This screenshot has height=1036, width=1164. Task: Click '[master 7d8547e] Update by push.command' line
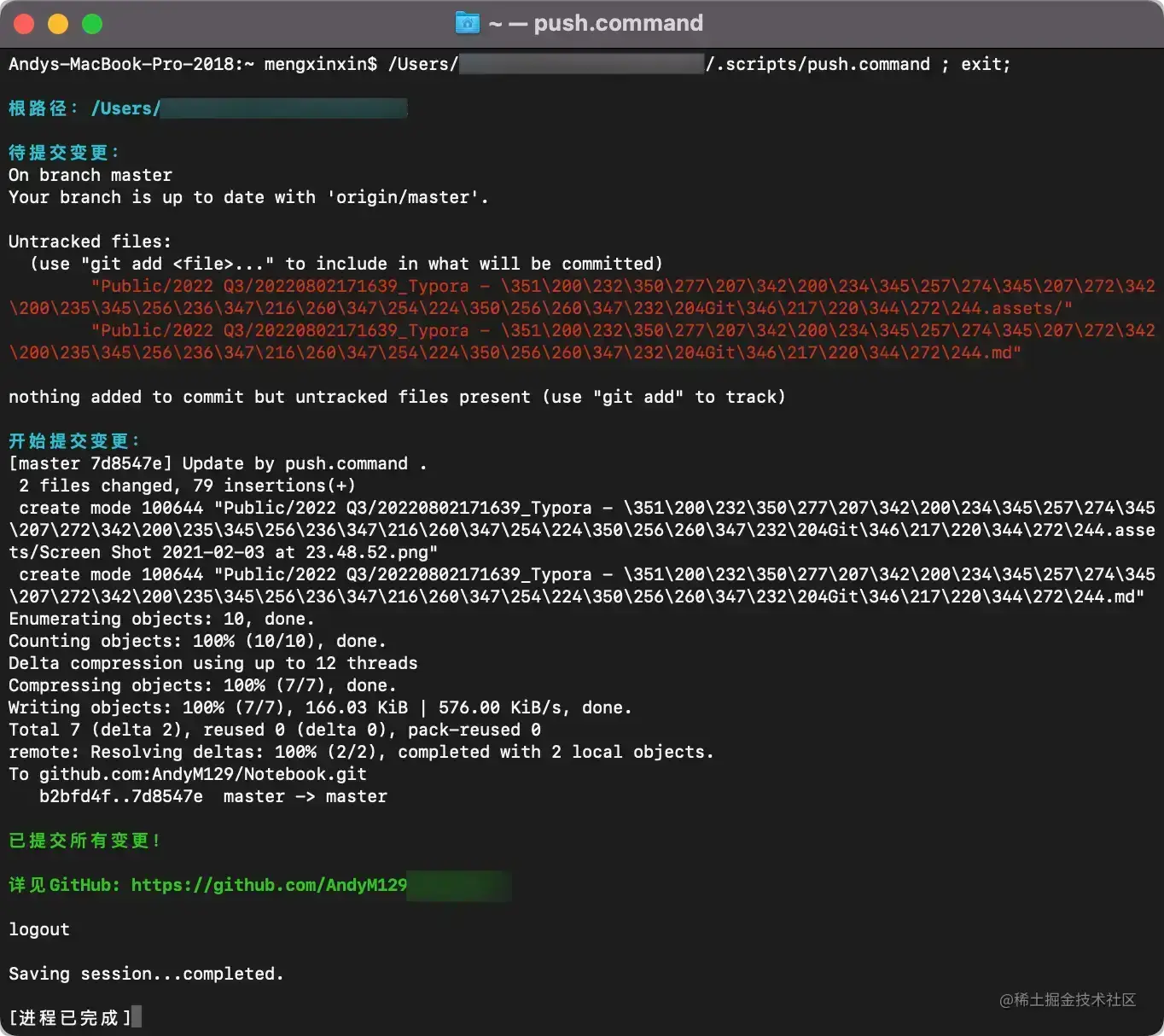pos(218,463)
